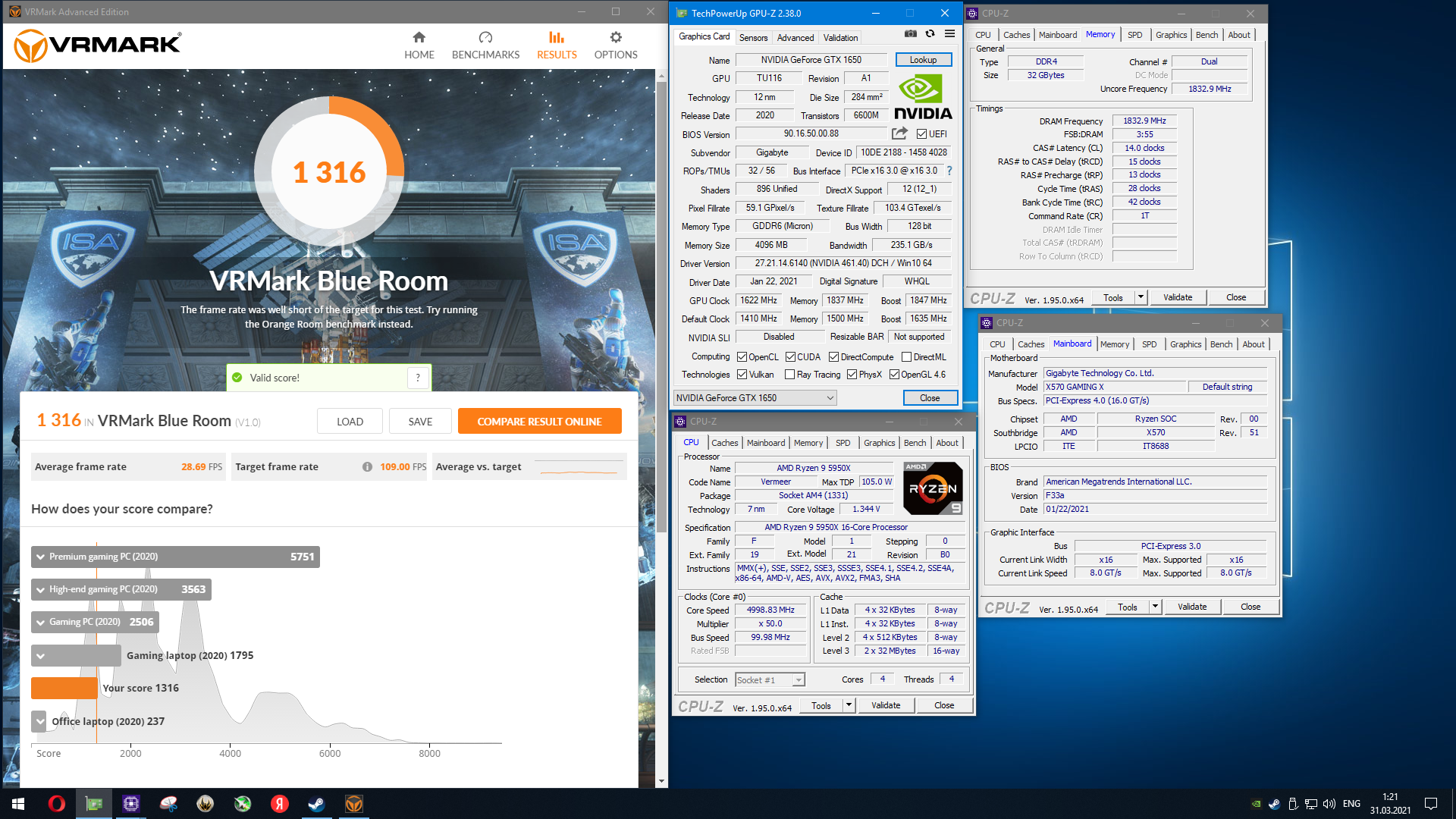This screenshot has height=819, width=1456.
Task: Open the VRMark OPTIONS gear
Action: [615, 45]
